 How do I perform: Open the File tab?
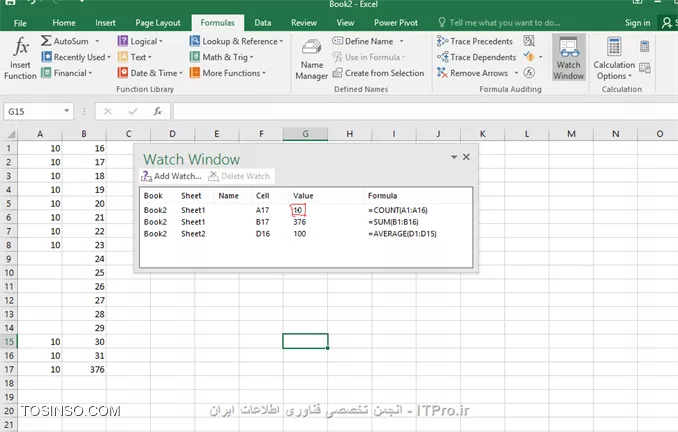[20, 23]
